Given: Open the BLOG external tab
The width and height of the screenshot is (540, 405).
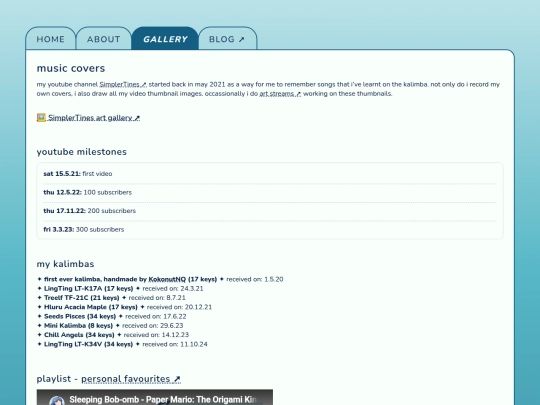Looking at the screenshot, I should click(x=227, y=39).
